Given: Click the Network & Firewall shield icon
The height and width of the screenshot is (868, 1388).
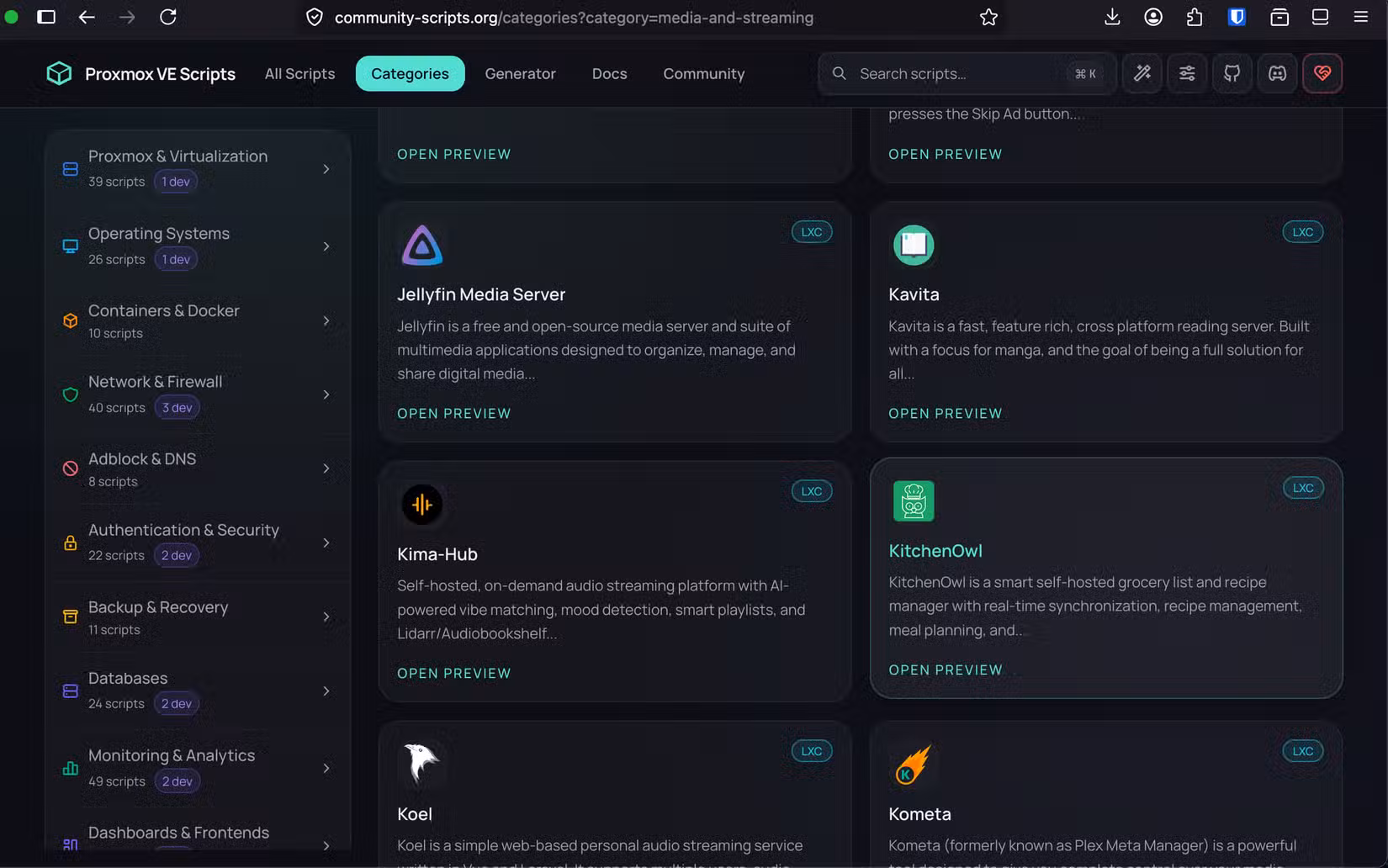Looking at the screenshot, I should pos(71,394).
